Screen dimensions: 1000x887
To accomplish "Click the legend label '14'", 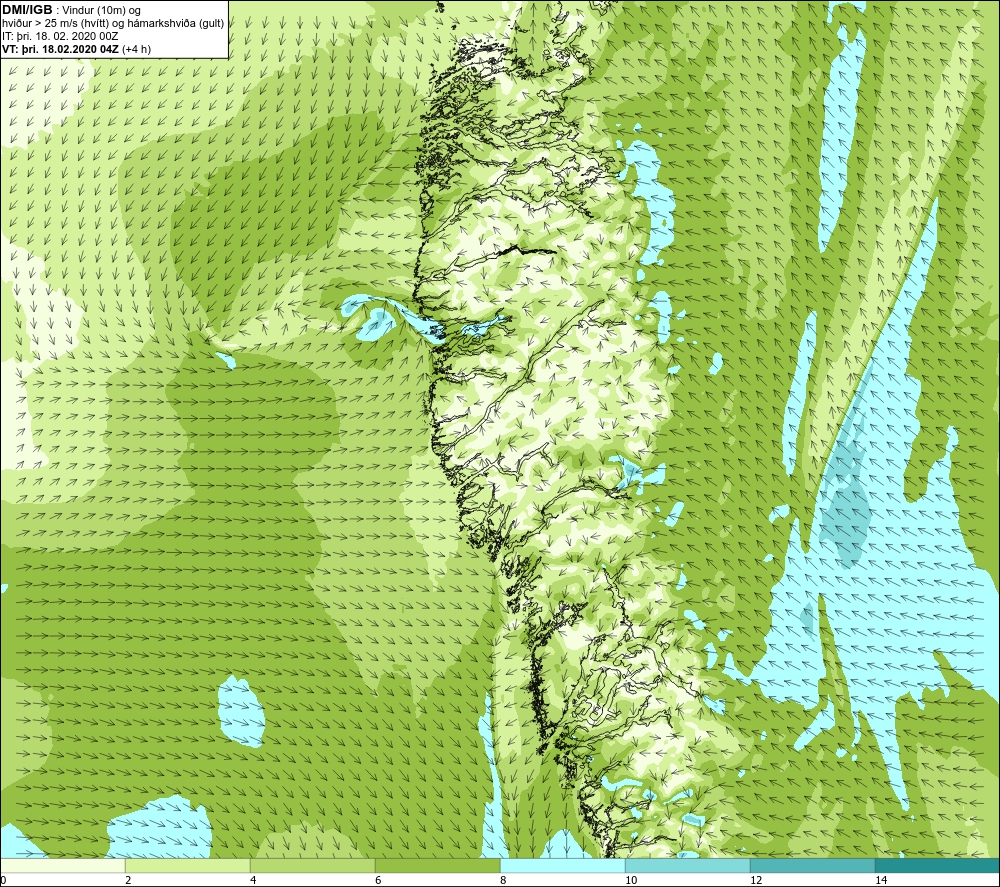I will click(881, 880).
